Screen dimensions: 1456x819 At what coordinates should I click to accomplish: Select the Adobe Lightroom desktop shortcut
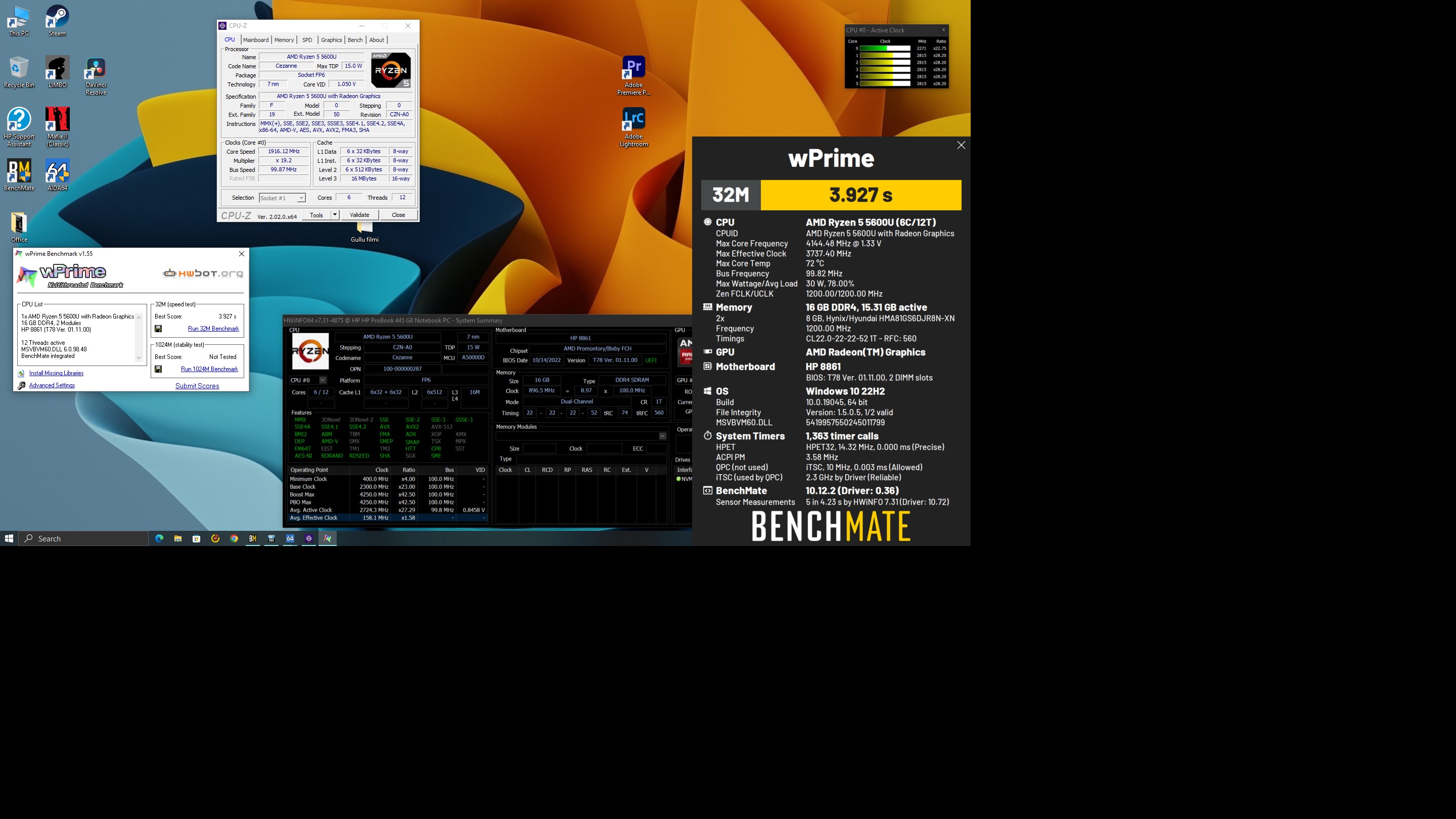pyautogui.click(x=633, y=128)
